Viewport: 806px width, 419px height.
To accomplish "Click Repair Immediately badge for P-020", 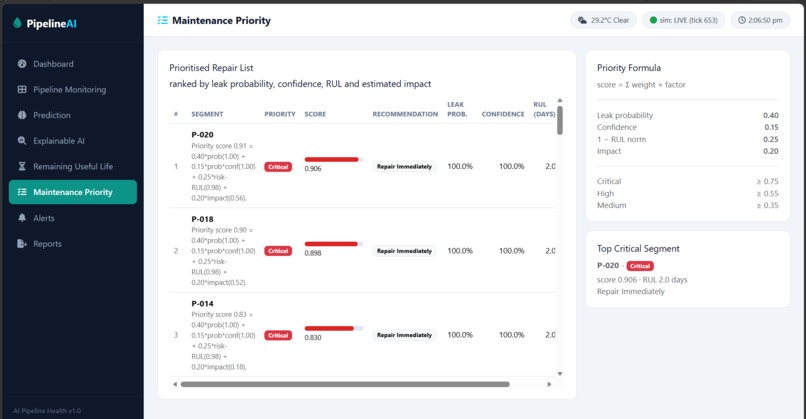I will click(x=404, y=167).
